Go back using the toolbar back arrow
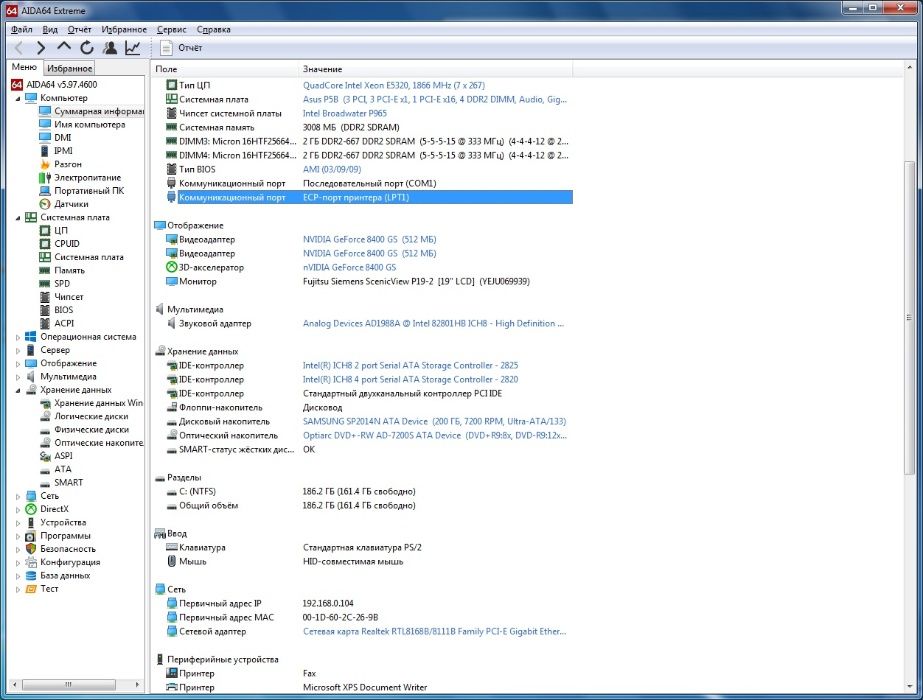The height and width of the screenshot is (700, 923). [x=19, y=48]
